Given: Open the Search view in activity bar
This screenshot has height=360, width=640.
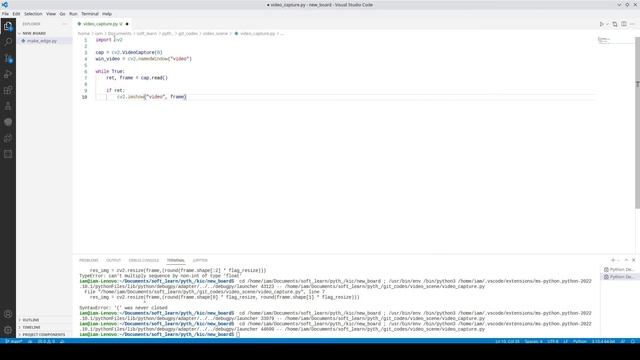Looking at the screenshot, I should click(8, 42).
